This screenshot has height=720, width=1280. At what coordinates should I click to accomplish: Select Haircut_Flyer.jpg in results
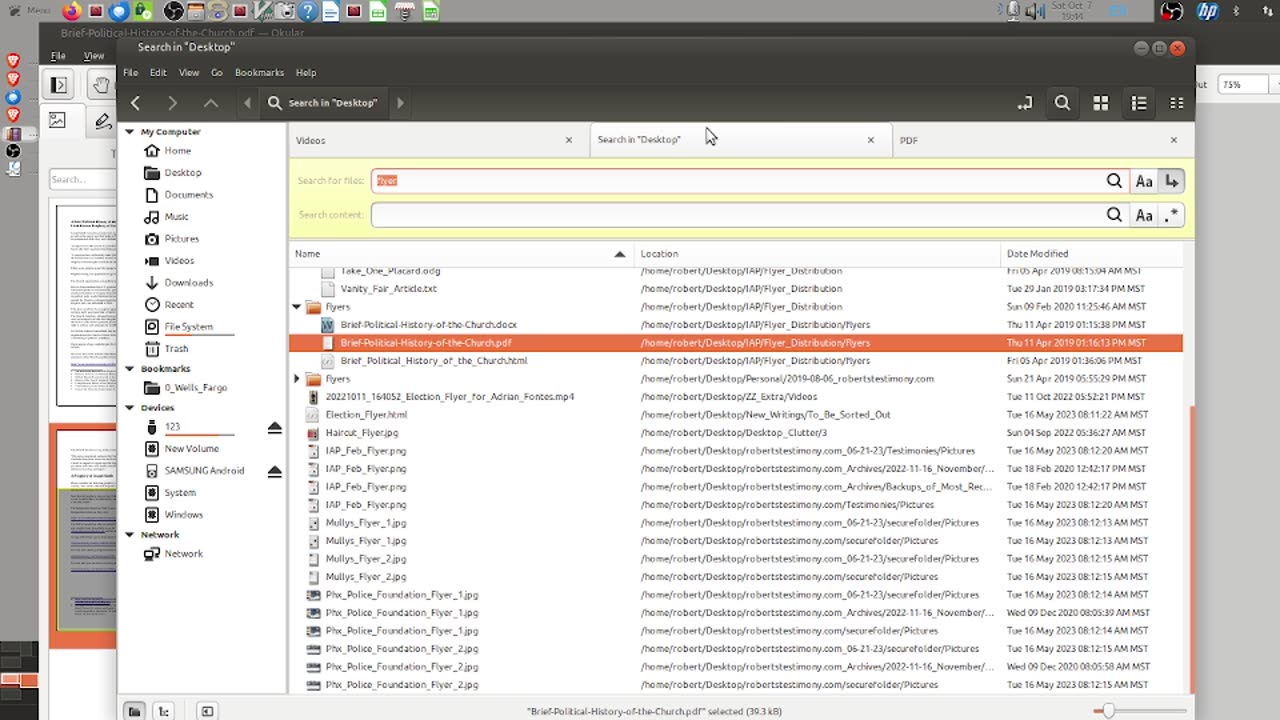pyautogui.click(x=361, y=433)
